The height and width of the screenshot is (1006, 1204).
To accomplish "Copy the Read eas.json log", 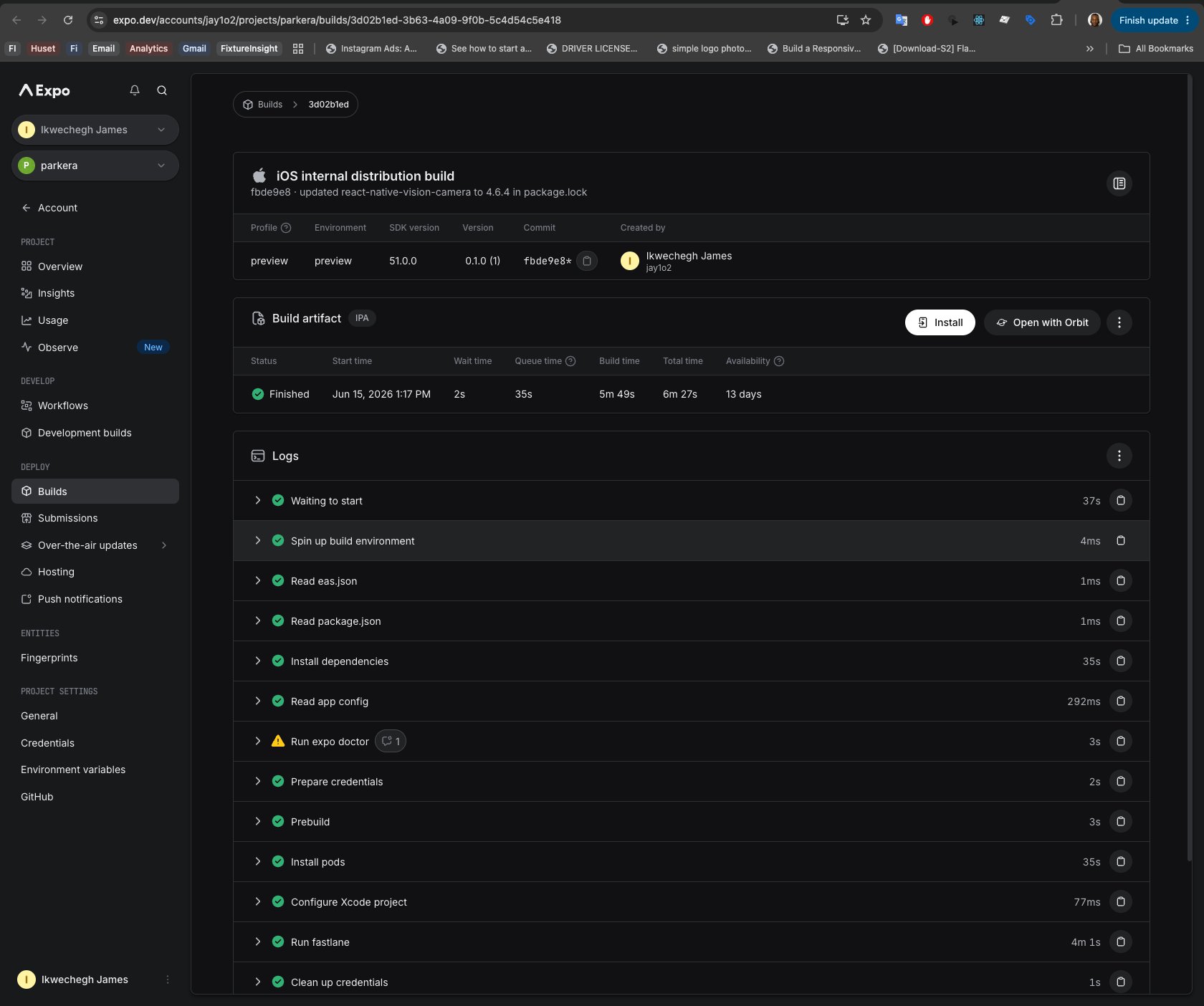I will (1121, 581).
